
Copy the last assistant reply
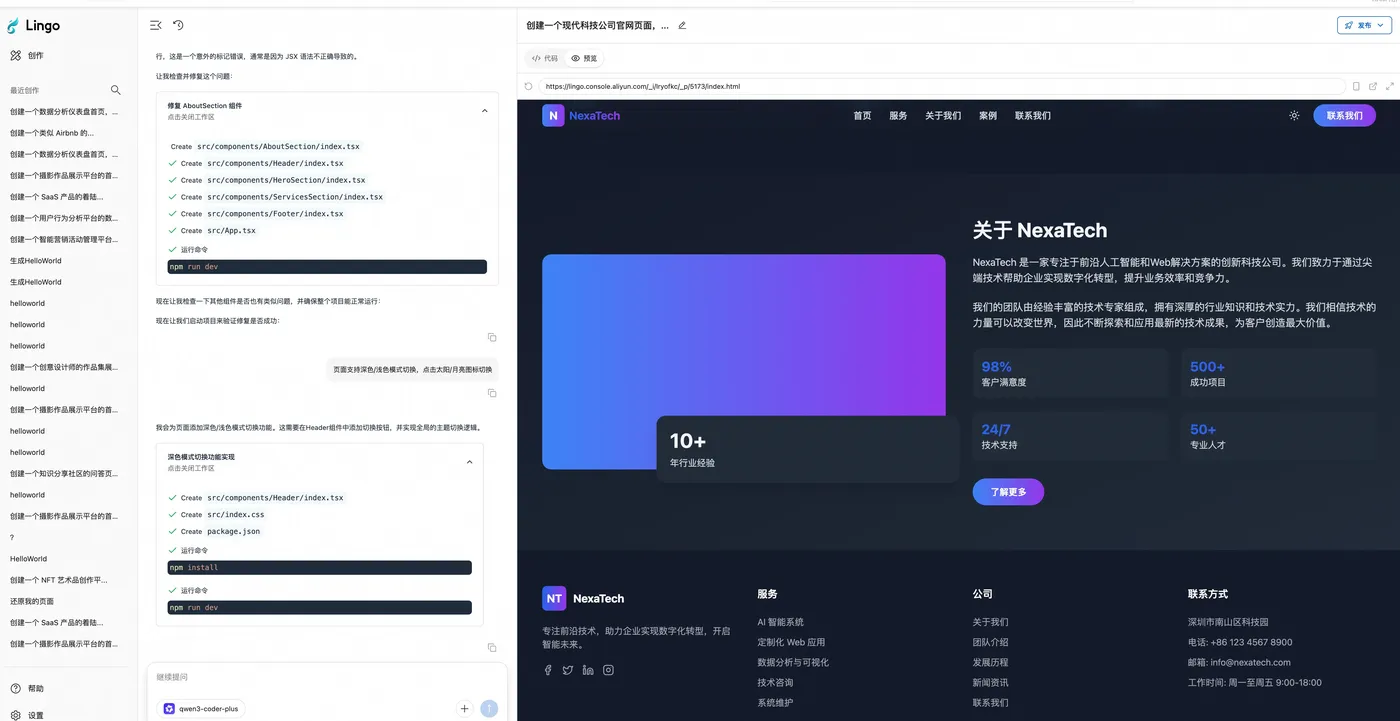pos(492,648)
